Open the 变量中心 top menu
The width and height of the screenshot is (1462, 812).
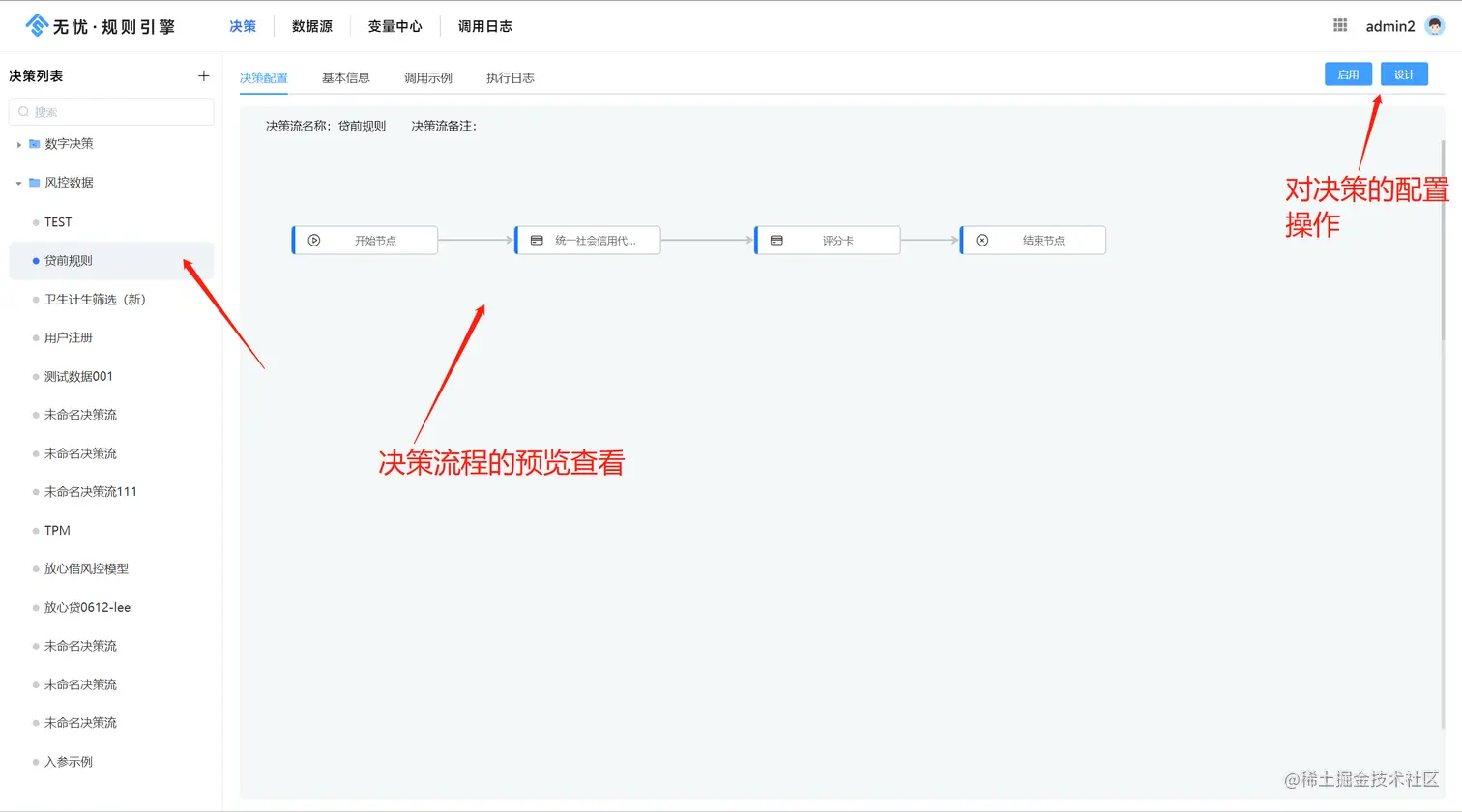pos(395,26)
